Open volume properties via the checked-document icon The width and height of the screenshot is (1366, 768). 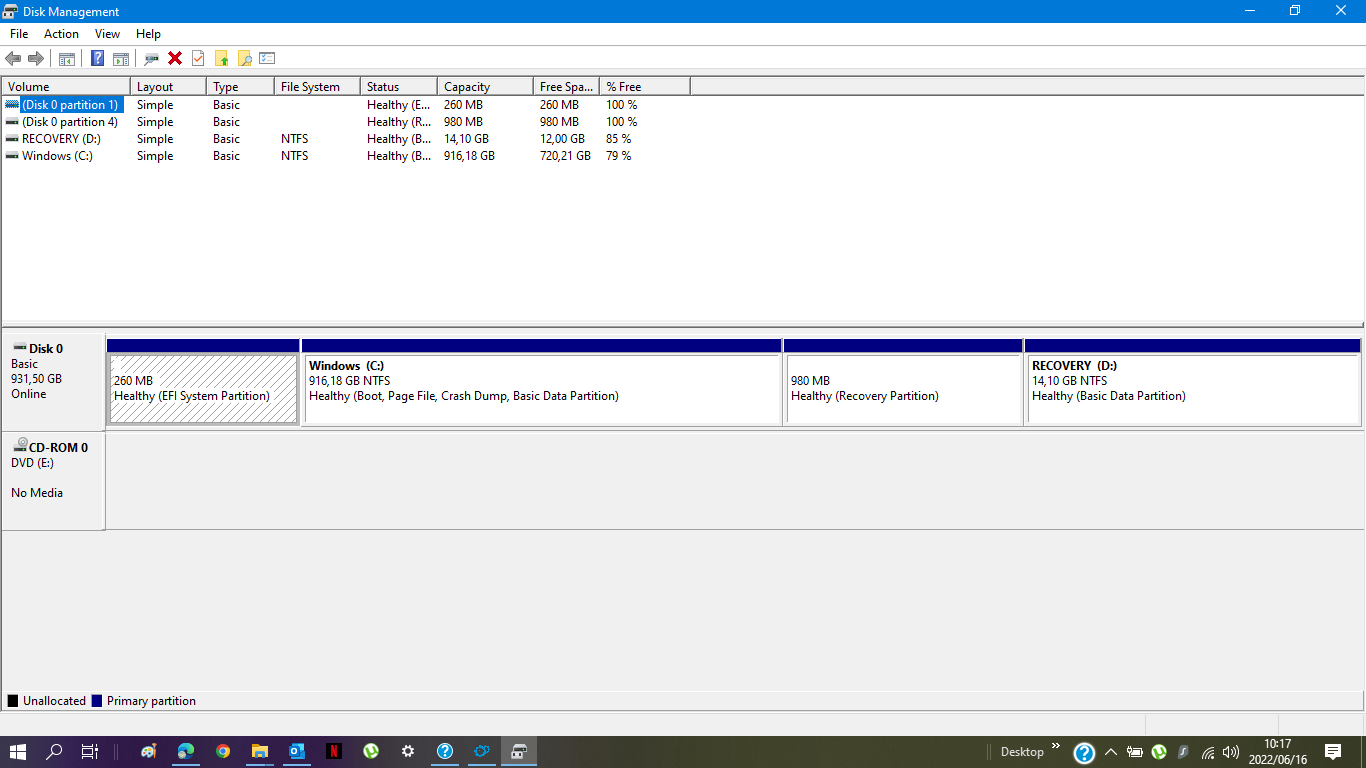(196, 58)
